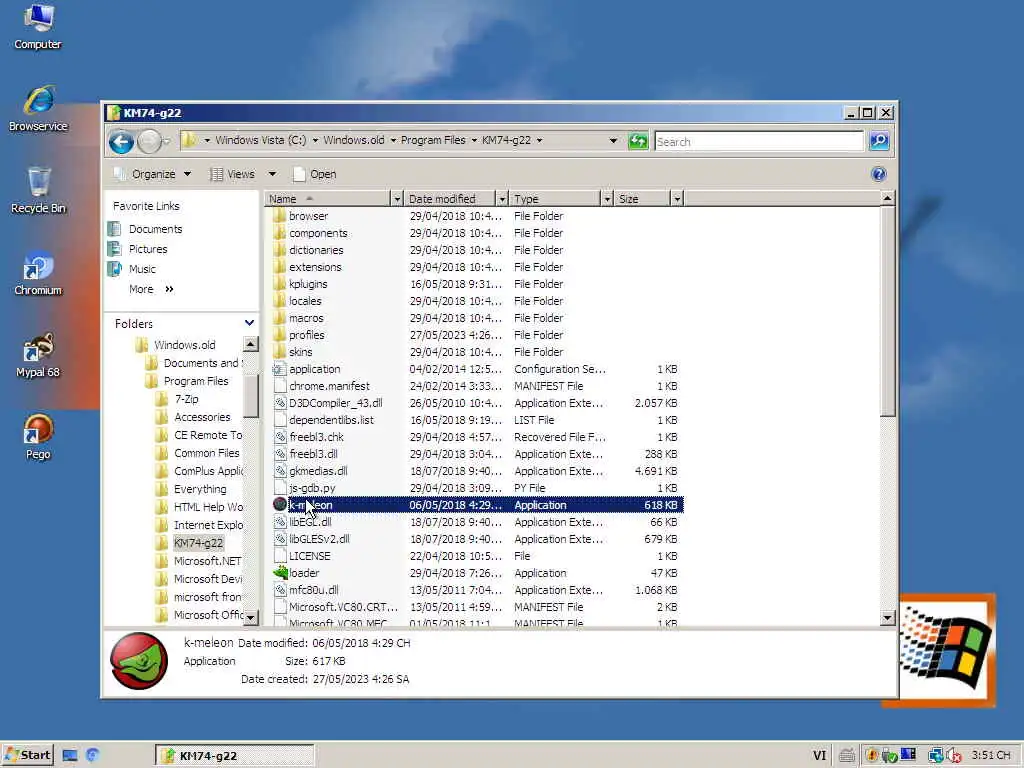Select the Recycle Bin desktop icon
The image size is (1024, 768).
(38, 190)
